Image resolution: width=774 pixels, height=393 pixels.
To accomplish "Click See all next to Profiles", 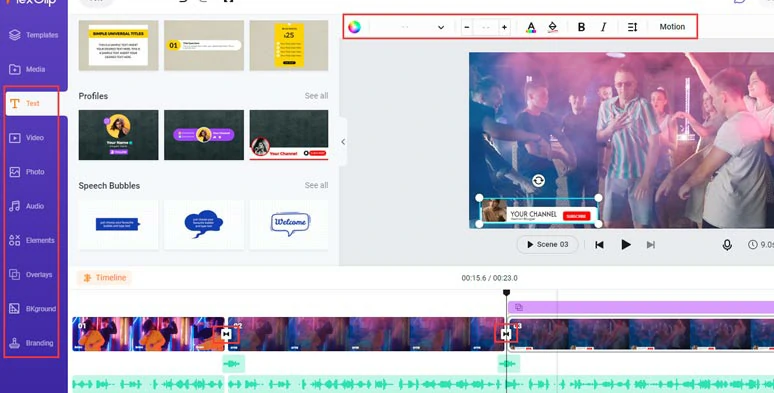I will pyautogui.click(x=316, y=96).
